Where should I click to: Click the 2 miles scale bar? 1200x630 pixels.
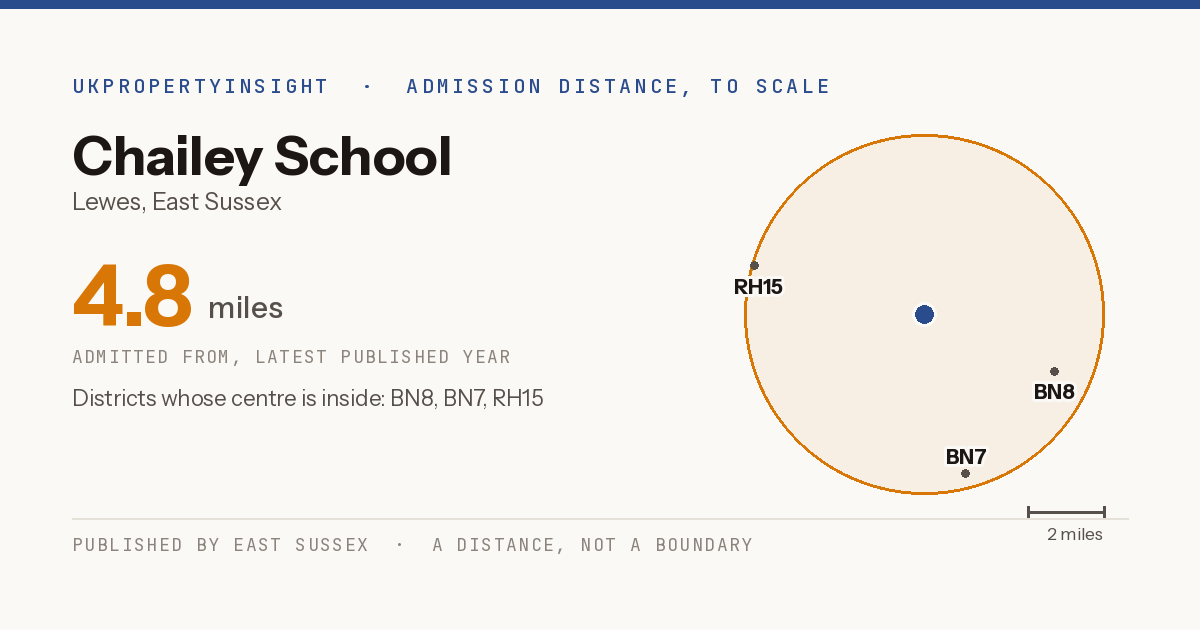(1066, 512)
